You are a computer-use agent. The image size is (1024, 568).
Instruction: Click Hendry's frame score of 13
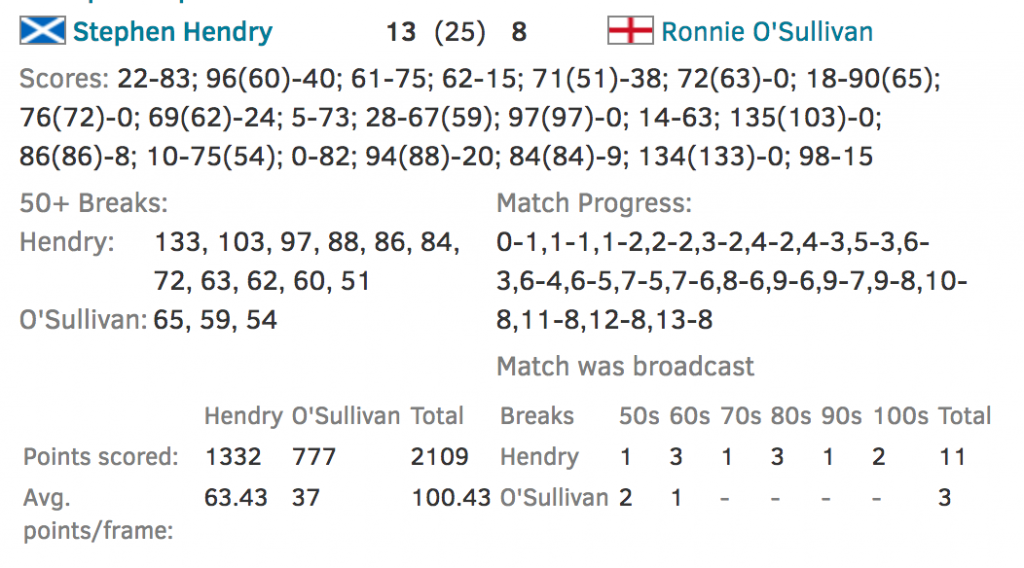pos(400,32)
